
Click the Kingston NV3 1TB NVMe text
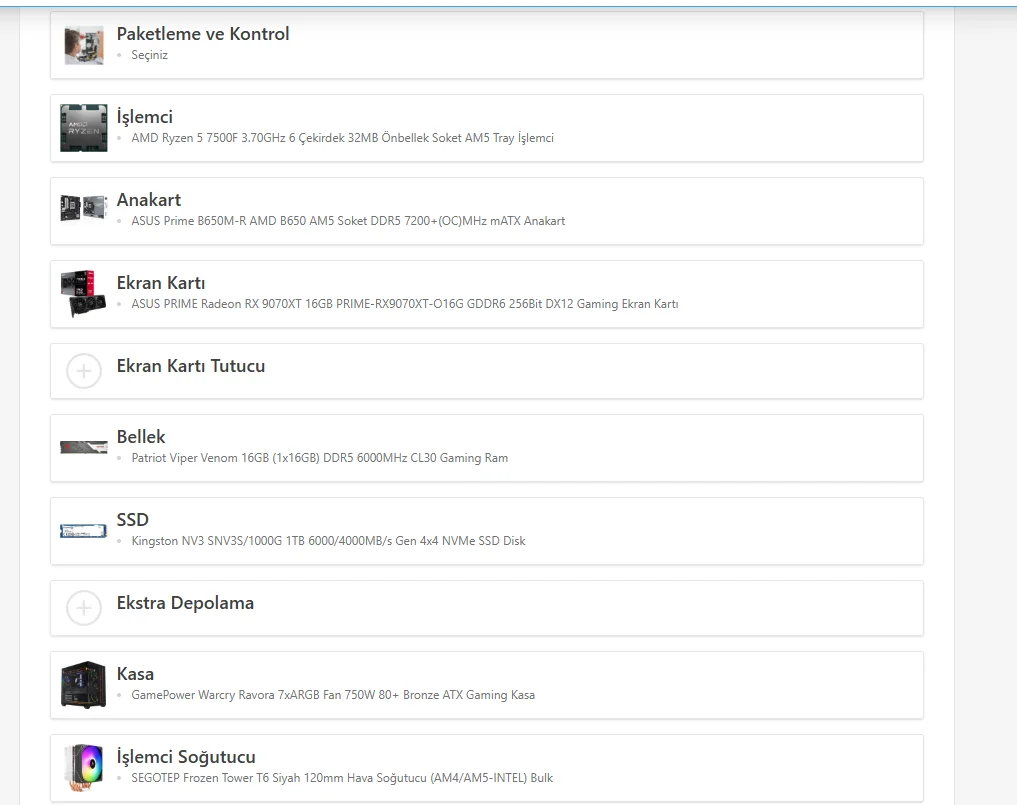pyautogui.click(x=328, y=541)
